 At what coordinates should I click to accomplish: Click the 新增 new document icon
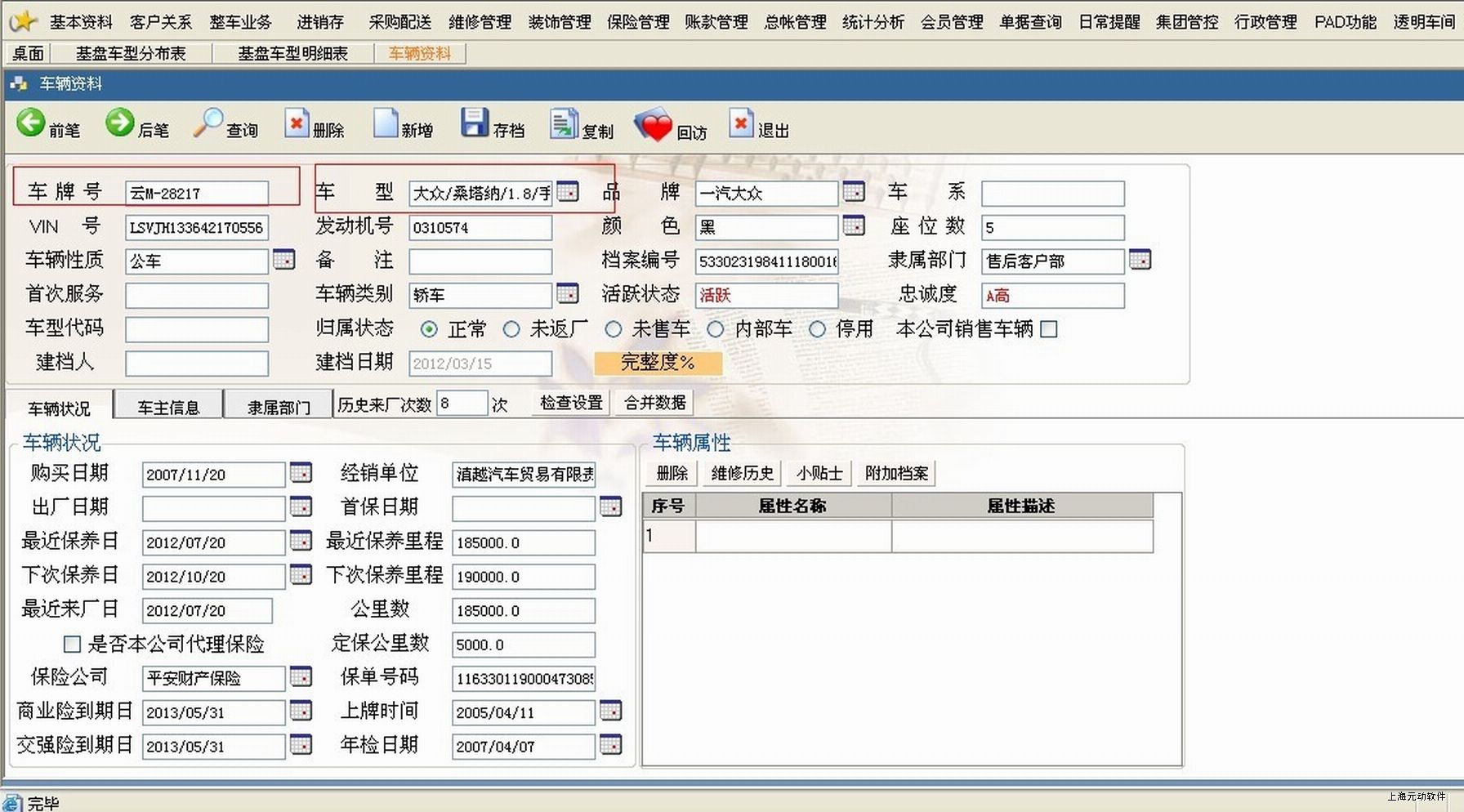click(x=385, y=123)
